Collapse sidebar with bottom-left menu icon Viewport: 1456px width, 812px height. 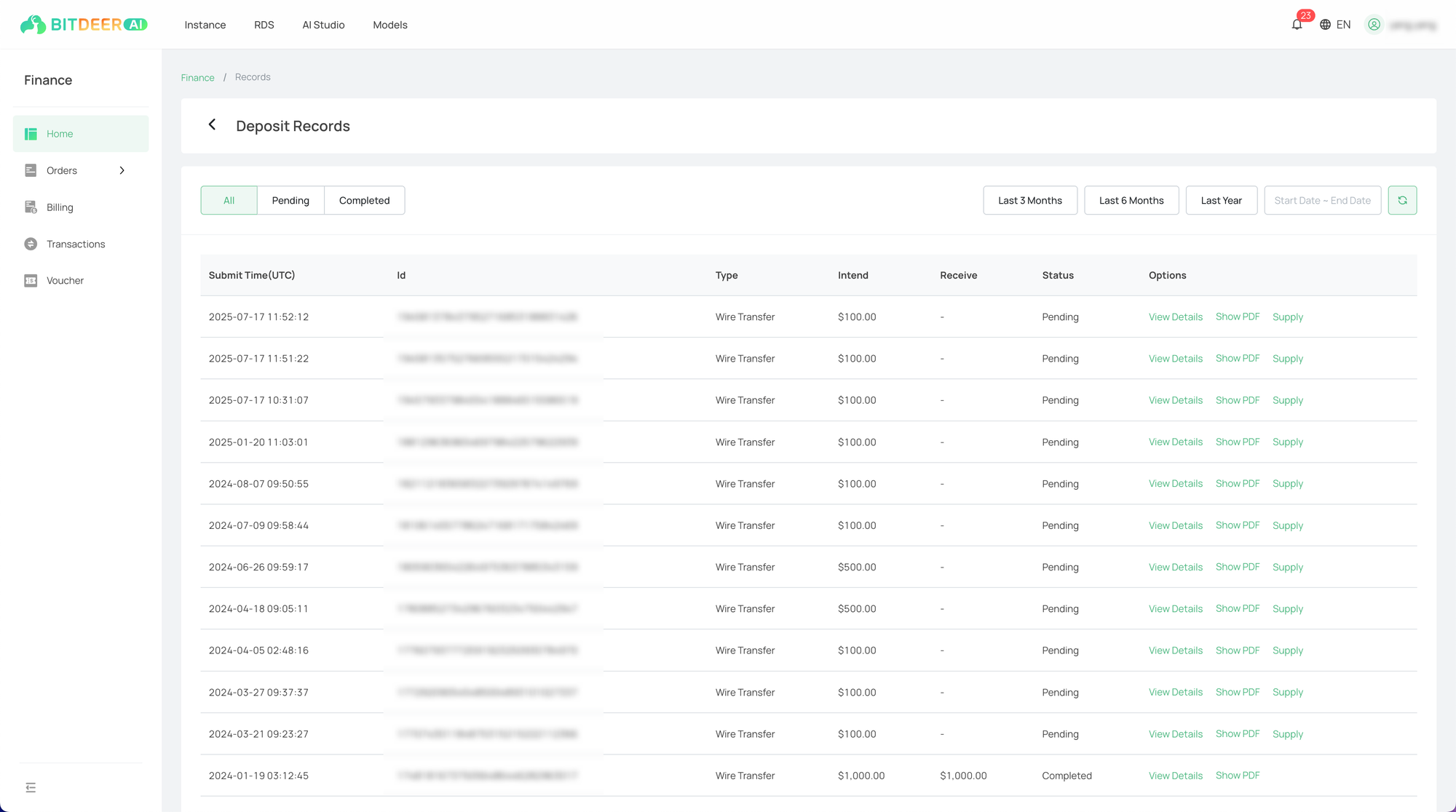pos(31,787)
